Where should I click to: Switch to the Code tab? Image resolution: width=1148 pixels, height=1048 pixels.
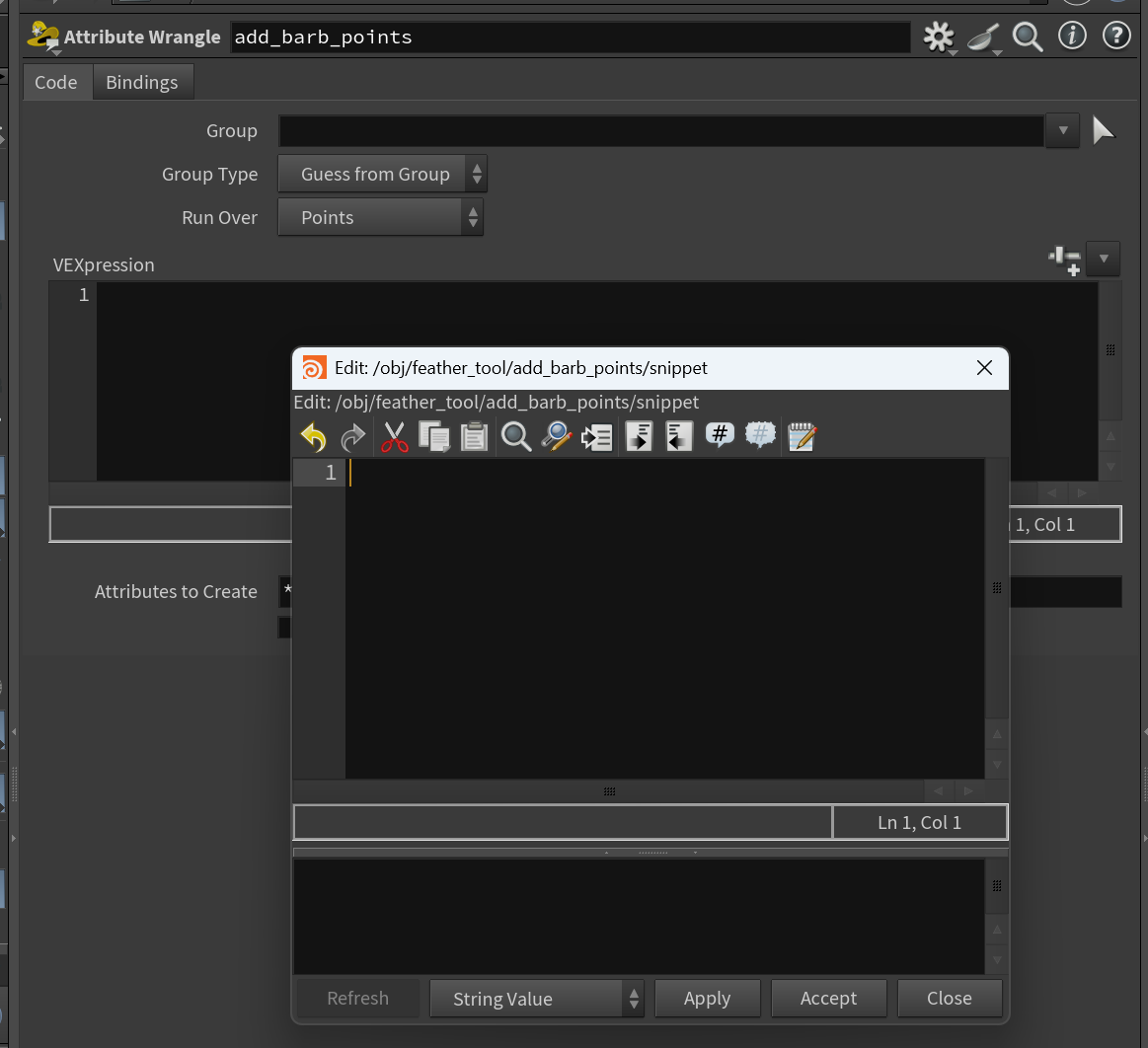56,82
